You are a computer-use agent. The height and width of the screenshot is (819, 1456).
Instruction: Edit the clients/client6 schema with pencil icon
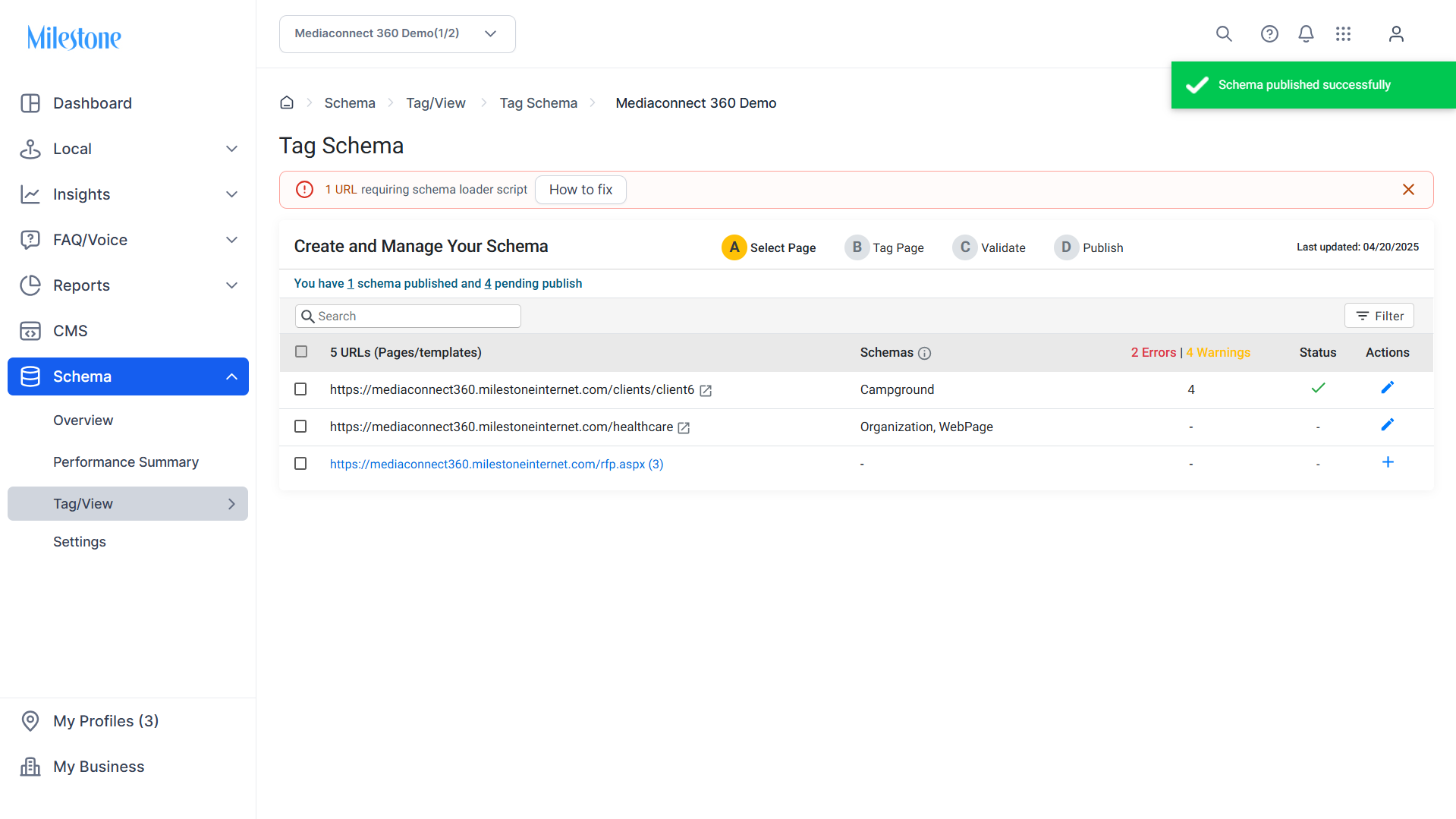click(1388, 388)
